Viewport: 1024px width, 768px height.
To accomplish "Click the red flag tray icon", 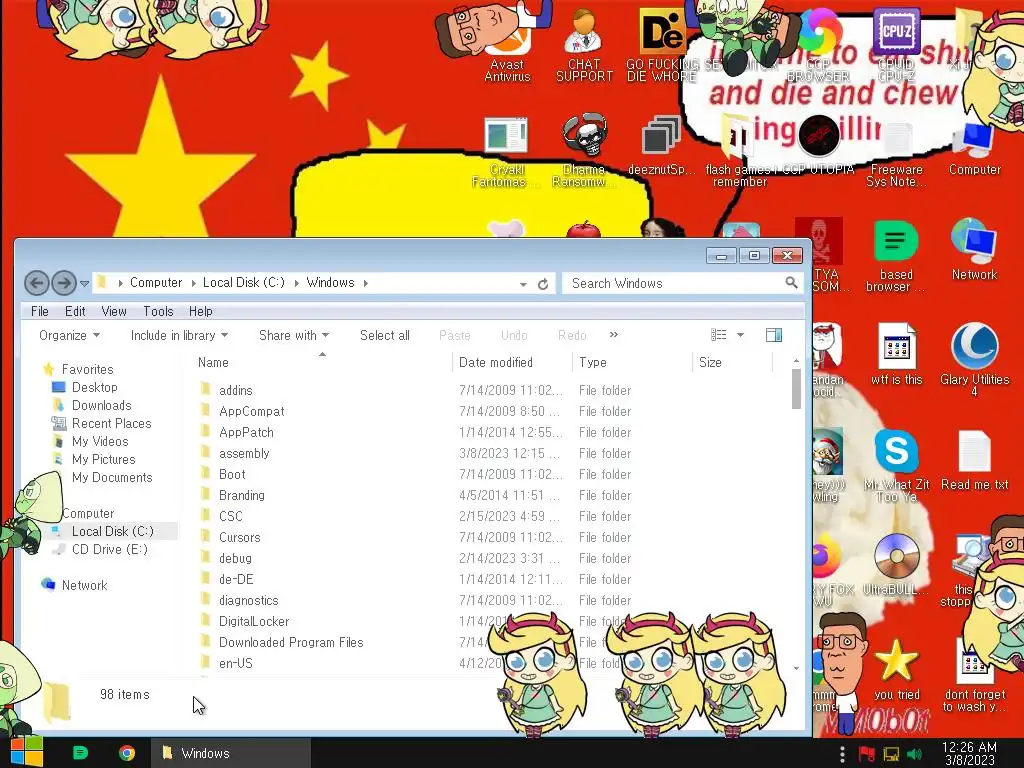I will (867, 754).
